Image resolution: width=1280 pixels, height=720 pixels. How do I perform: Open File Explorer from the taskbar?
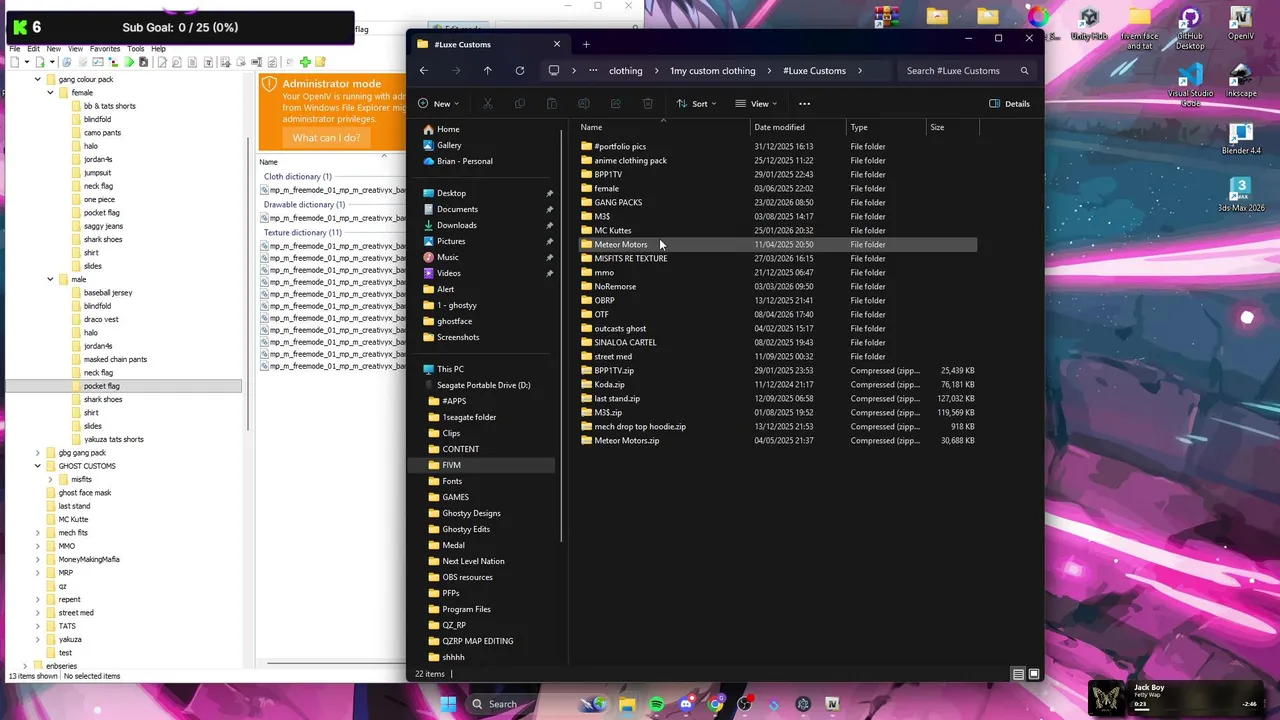627,704
